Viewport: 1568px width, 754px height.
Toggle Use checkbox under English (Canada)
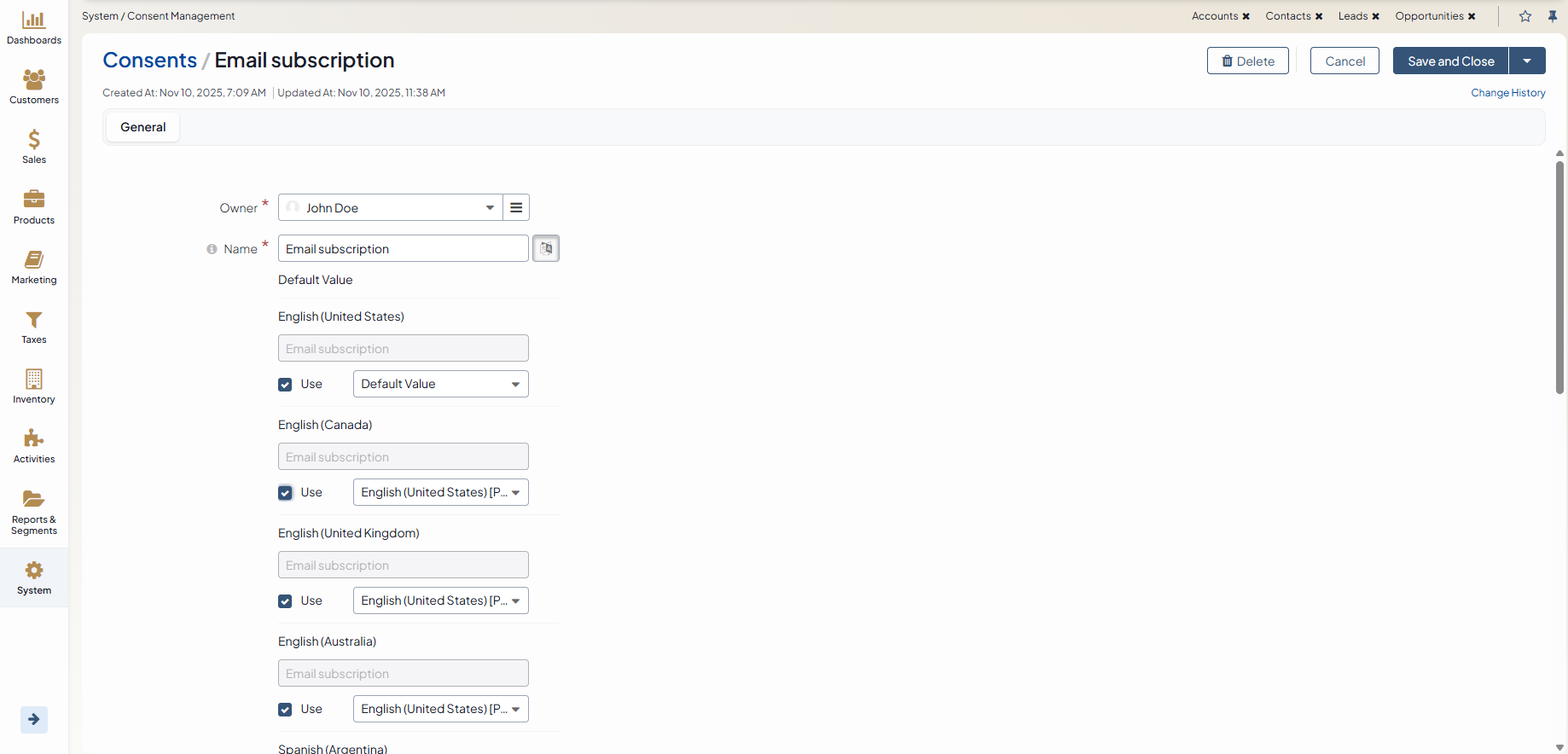tap(285, 493)
